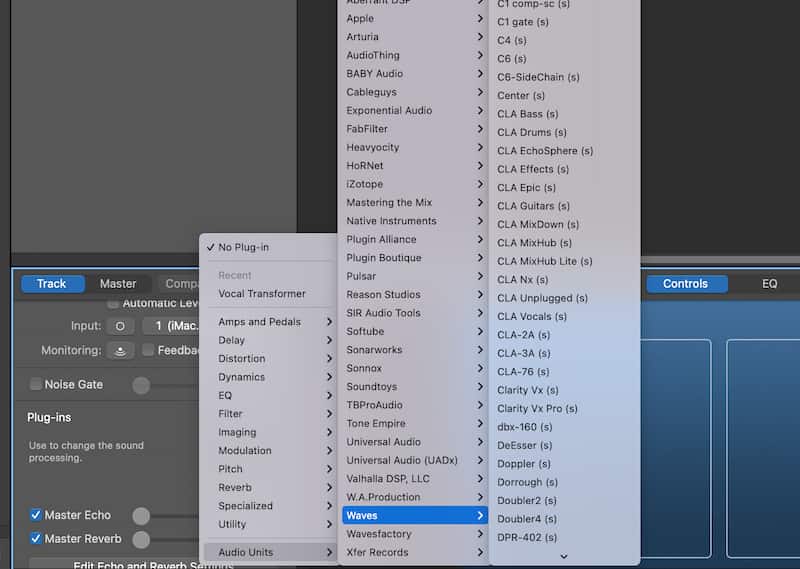This screenshot has width=800, height=569.
Task: Expand the Imaging submenu
Action: pos(268,432)
